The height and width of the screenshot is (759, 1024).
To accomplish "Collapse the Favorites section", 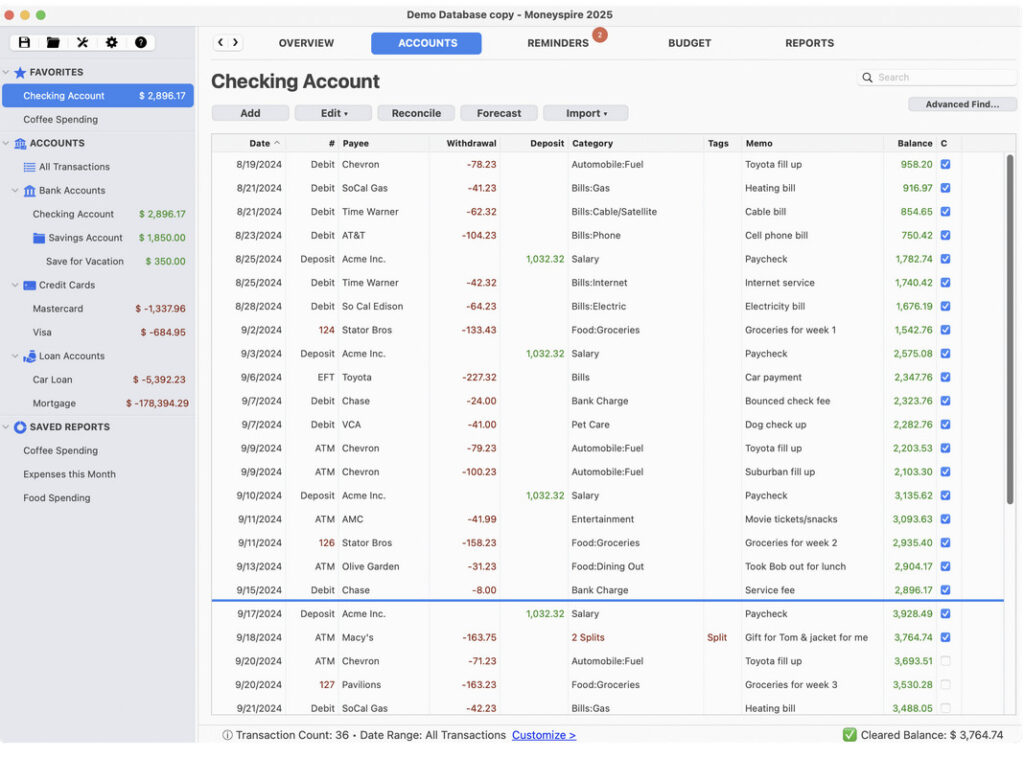I will click(x=6, y=73).
